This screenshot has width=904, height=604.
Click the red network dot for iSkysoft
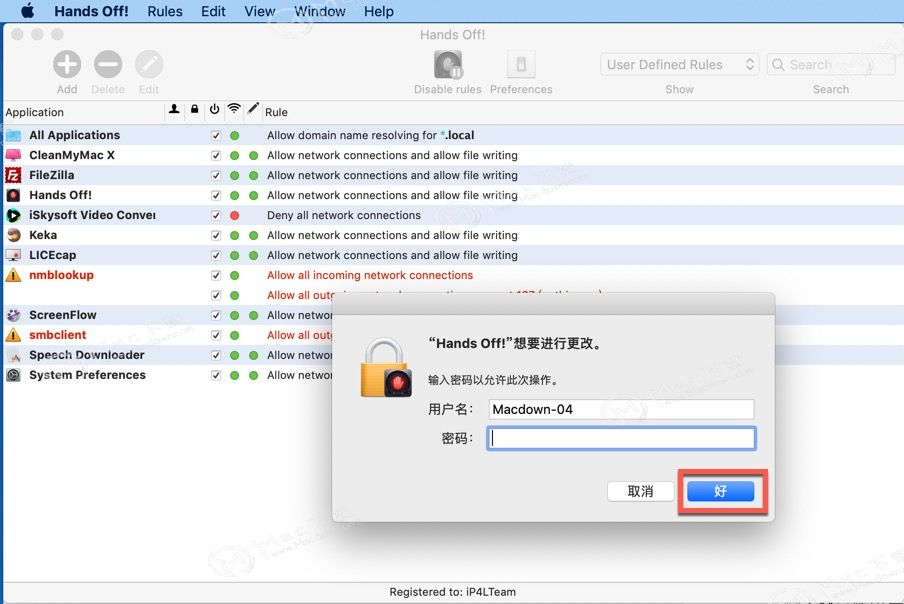pyautogui.click(x=235, y=216)
